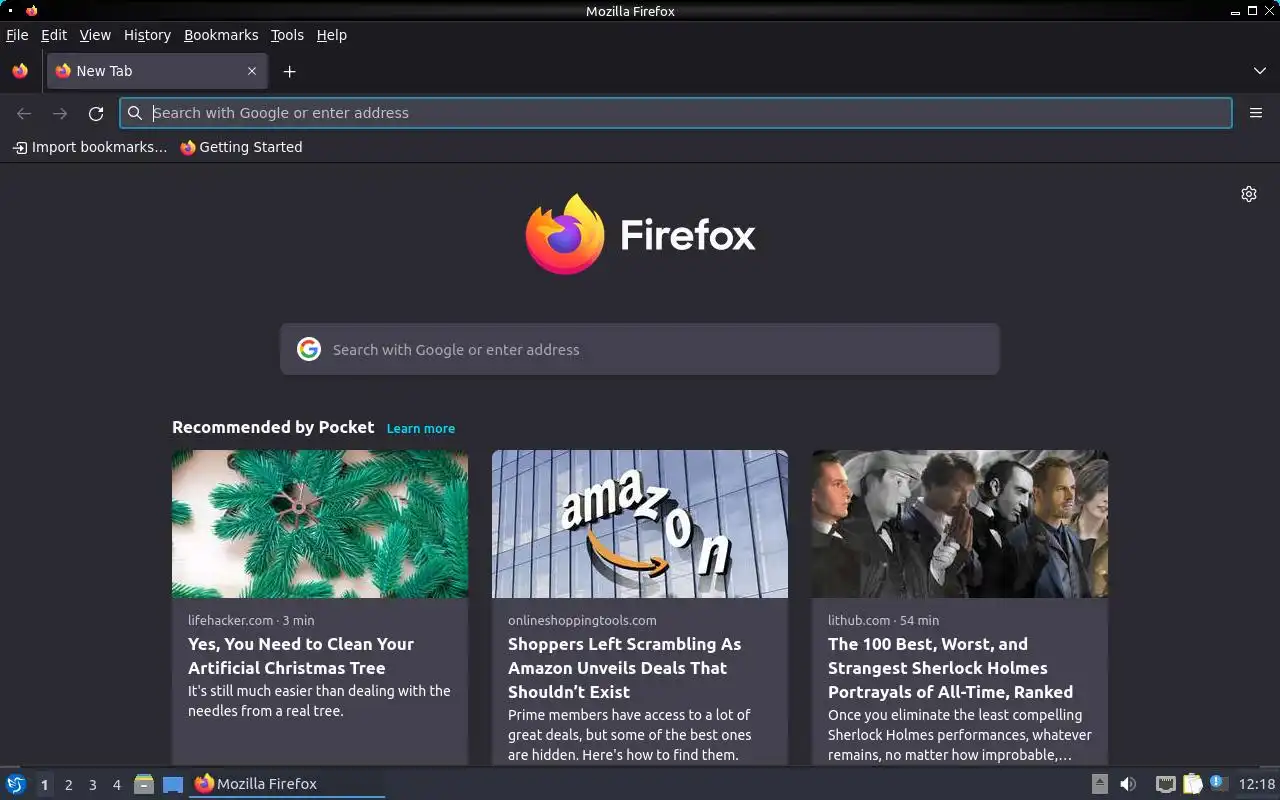This screenshot has width=1280, height=800.
Task: Click the taskbar clock 12:18
Action: point(1257,784)
